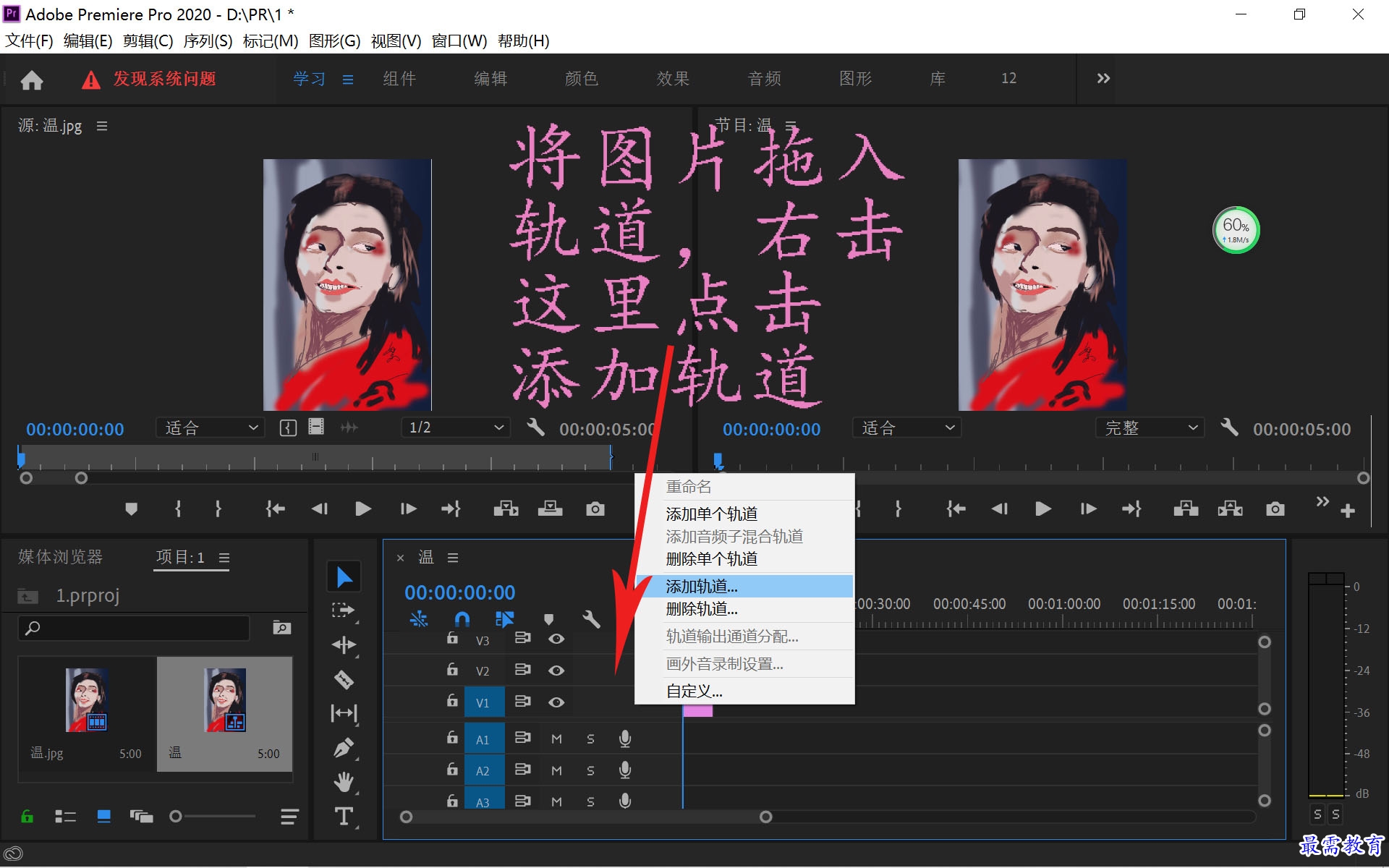Open timeline display settings wrench
Viewport: 1389px width, 868px height.
(591, 619)
